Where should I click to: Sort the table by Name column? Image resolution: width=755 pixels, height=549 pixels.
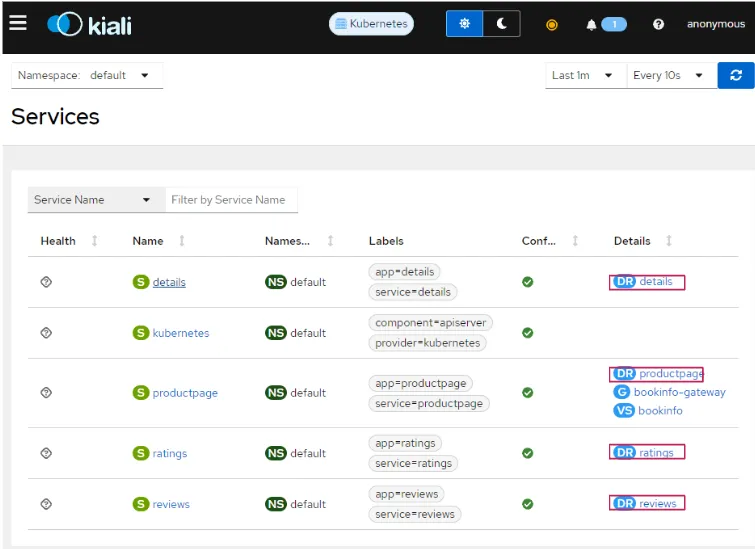[182, 241]
